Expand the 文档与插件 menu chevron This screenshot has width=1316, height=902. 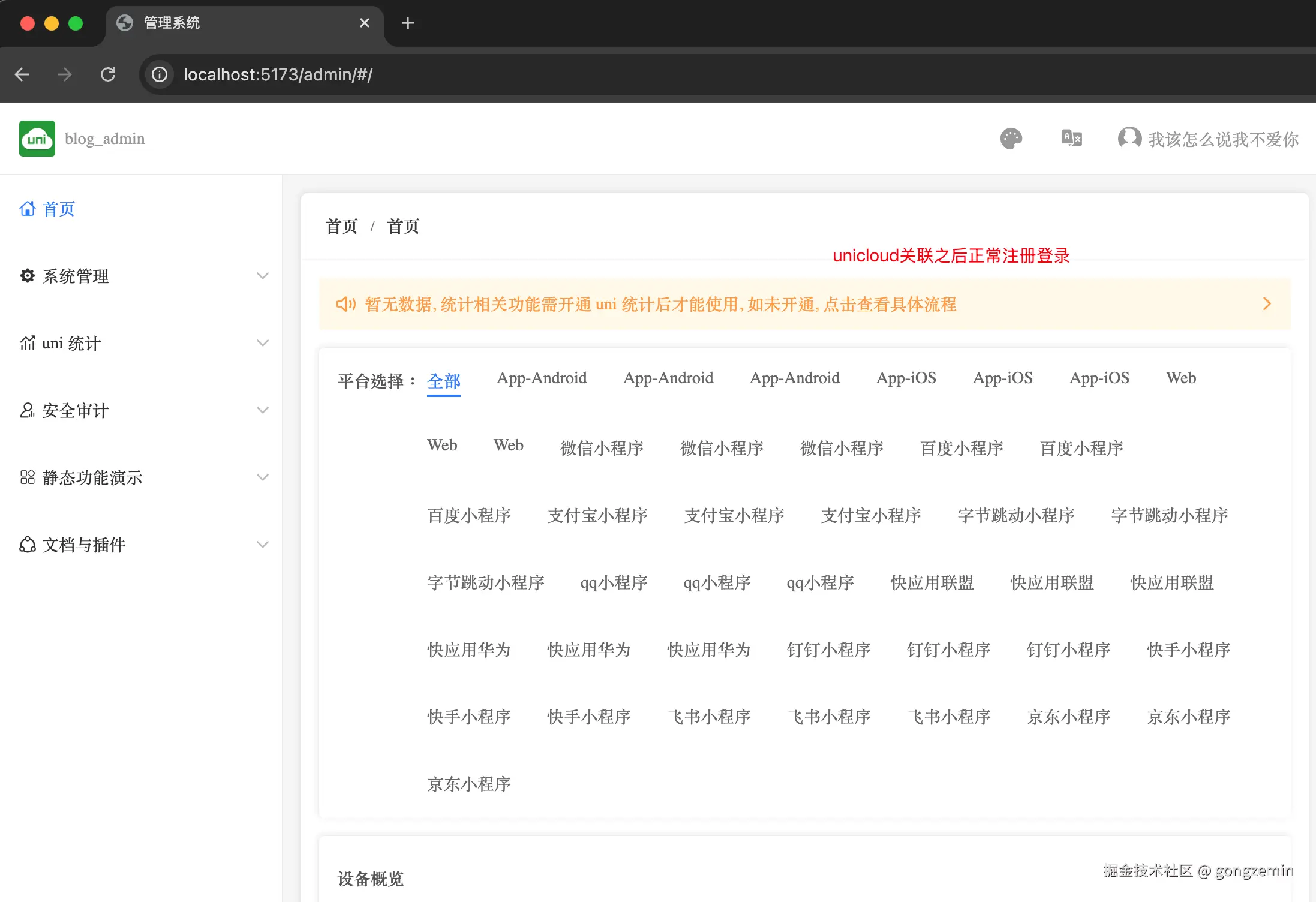click(x=263, y=545)
